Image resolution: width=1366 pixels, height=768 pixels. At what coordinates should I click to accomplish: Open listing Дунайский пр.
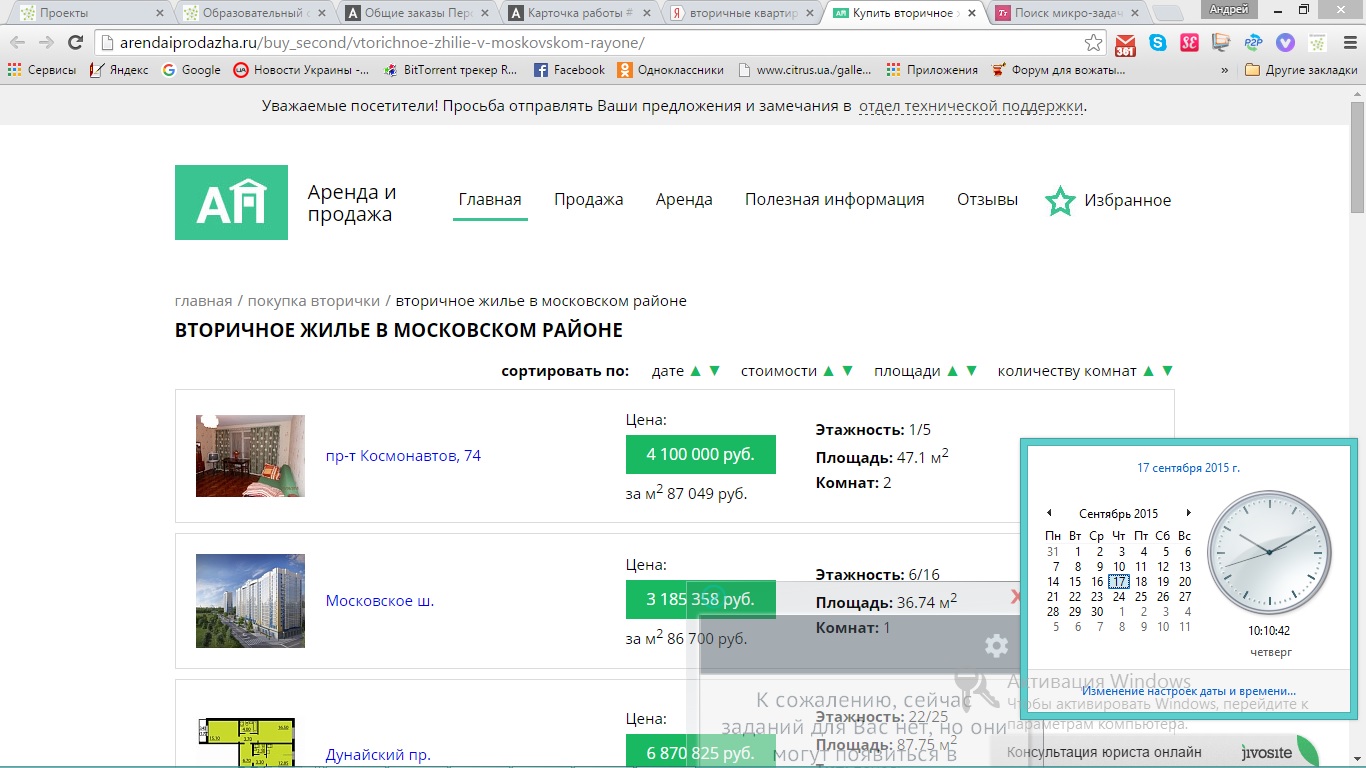click(x=378, y=755)
